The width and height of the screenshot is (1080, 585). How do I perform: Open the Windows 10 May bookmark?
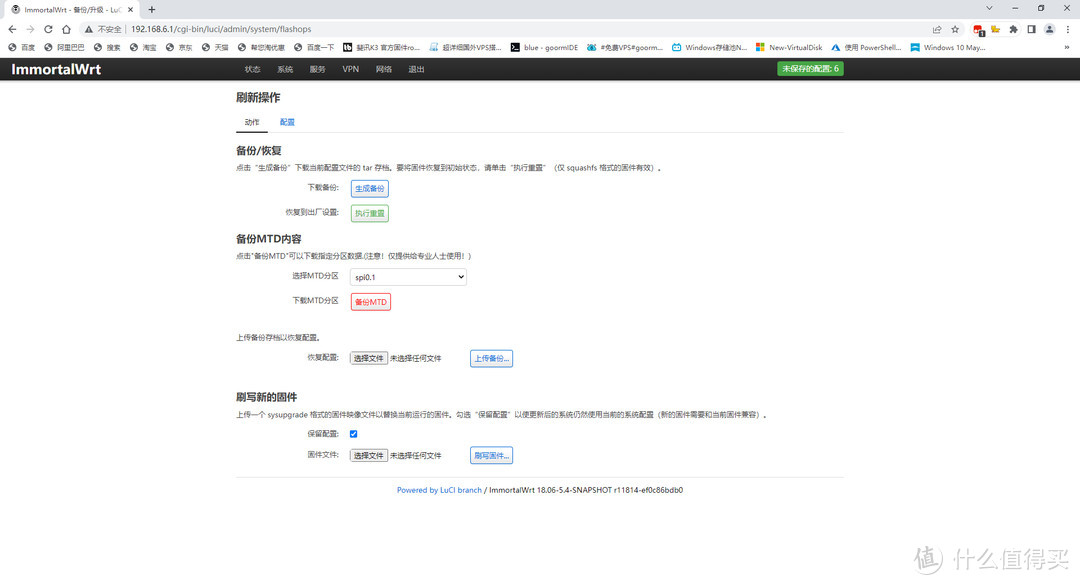pos(948,48)
